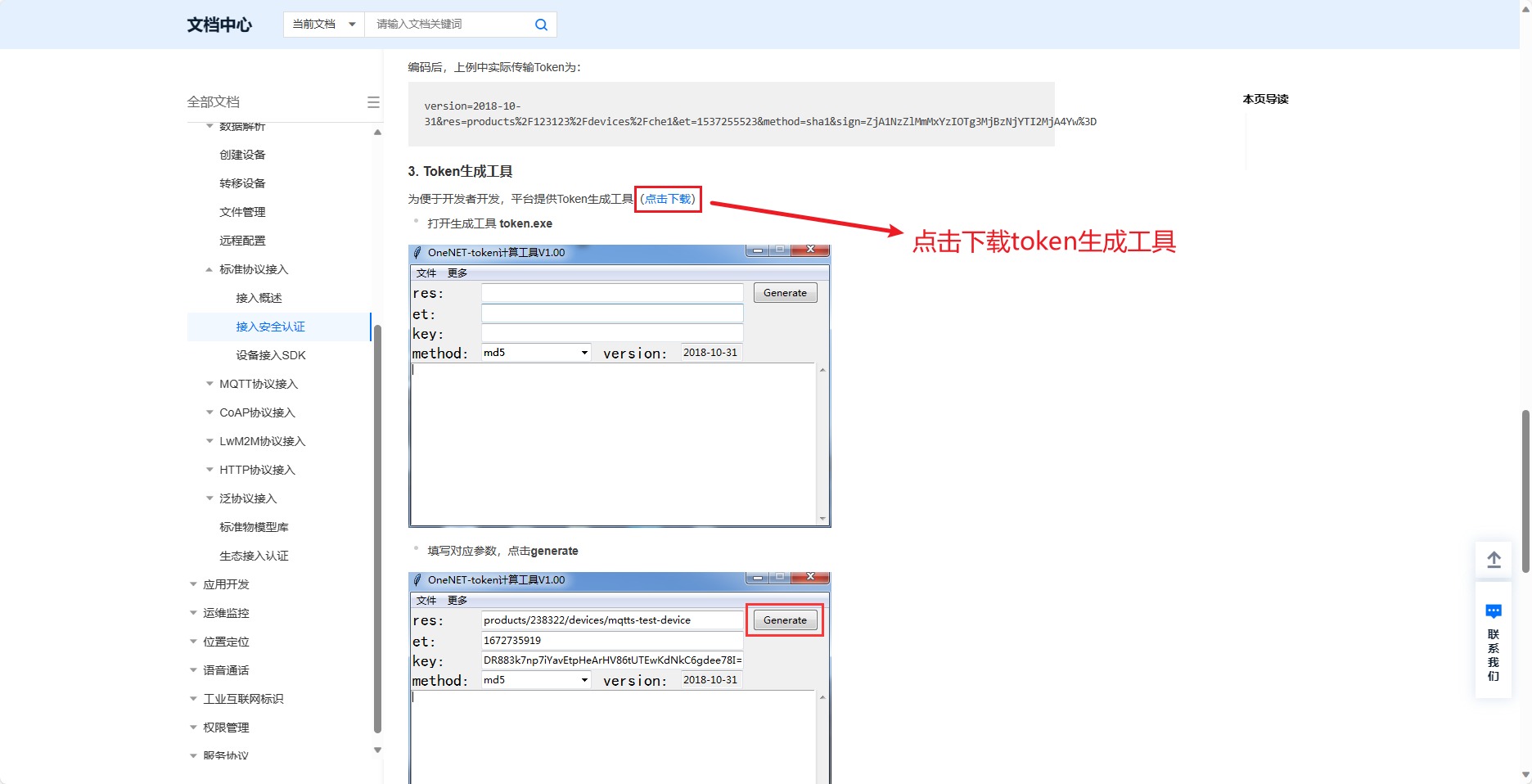Collapse the 标准协议接入 section
This screenshot has width=1532, height=784.
pyautogui.click(x=254, y=269)
